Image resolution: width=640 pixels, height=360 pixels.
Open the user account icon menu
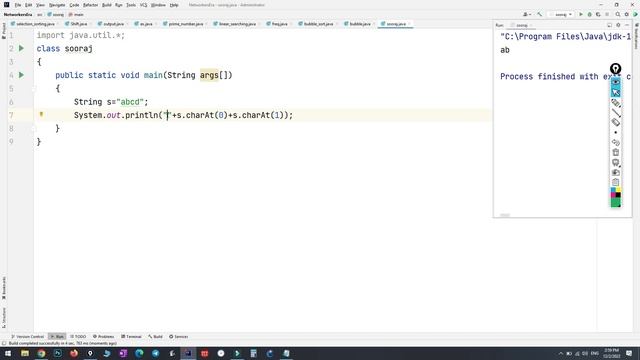[x=527, y=14]
